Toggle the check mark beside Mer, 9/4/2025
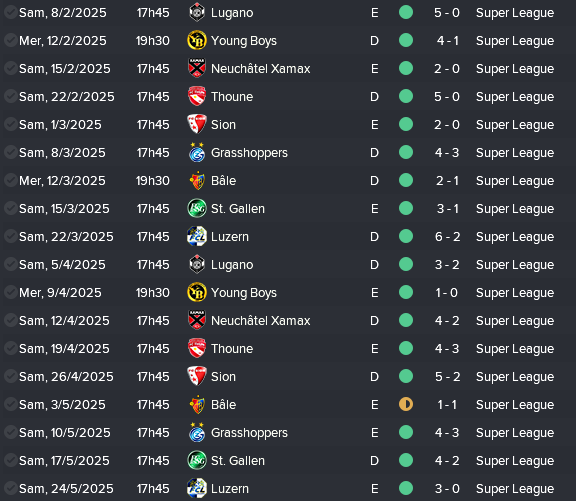 (10, 292)
